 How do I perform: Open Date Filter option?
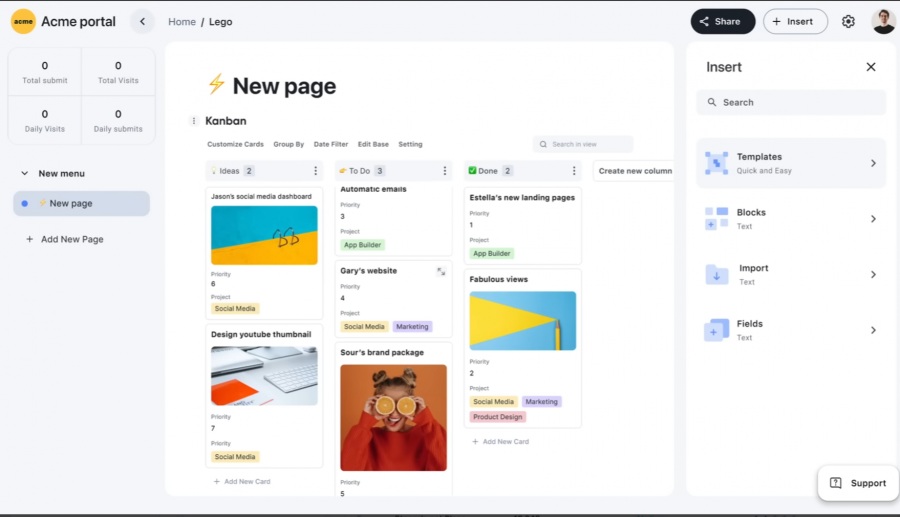coord(331,145)
